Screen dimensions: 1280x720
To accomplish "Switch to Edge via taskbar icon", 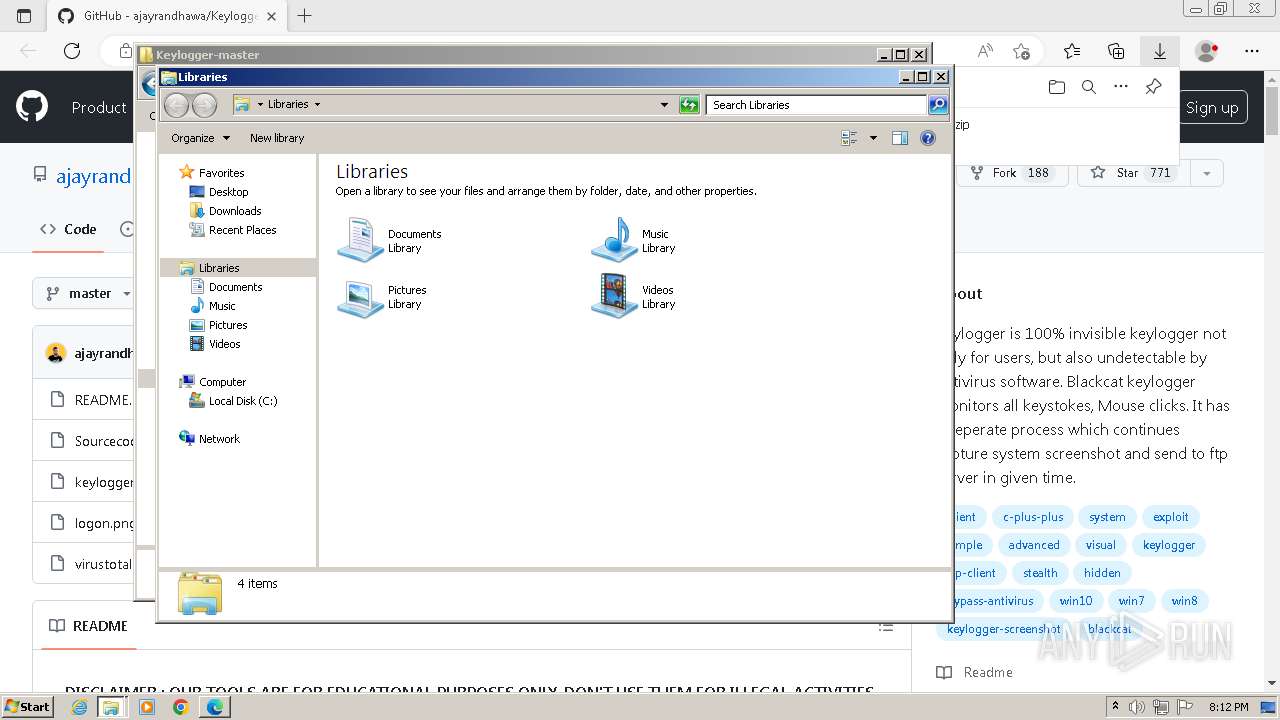I will tap(215, 707).
